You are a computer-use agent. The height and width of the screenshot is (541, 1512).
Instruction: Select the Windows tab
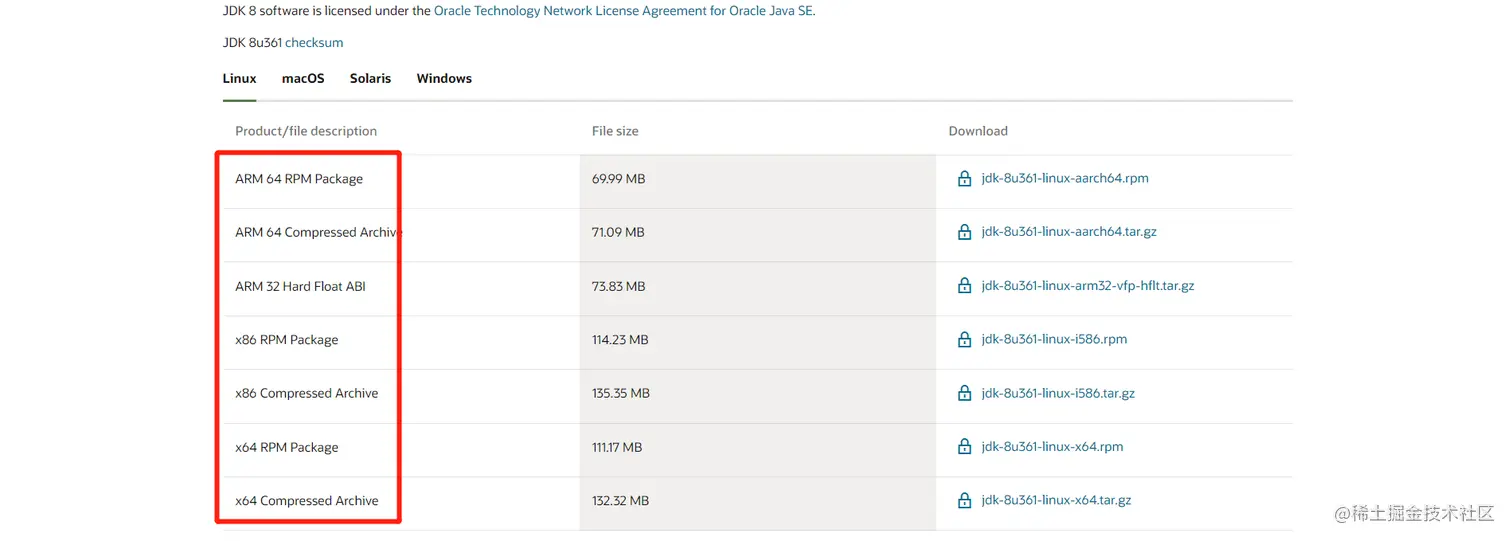(x=444, y=78)
